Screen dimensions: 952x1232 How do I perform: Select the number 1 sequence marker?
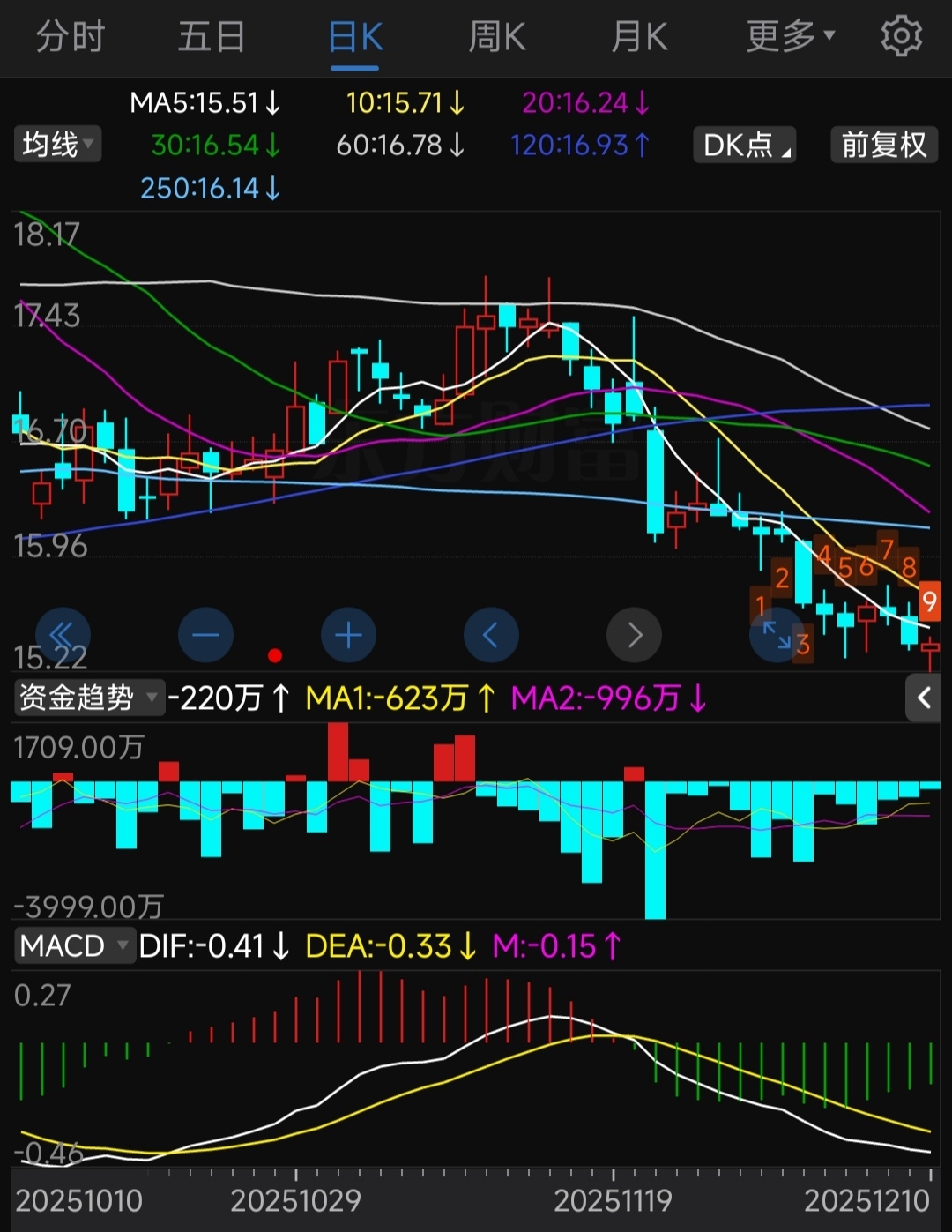(x=761, y=606)
